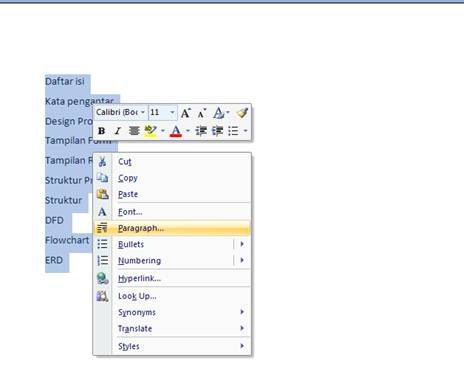Choose Cut from context menu
The height and width of the screenshot is (375, 464).
tap(172, 162)
